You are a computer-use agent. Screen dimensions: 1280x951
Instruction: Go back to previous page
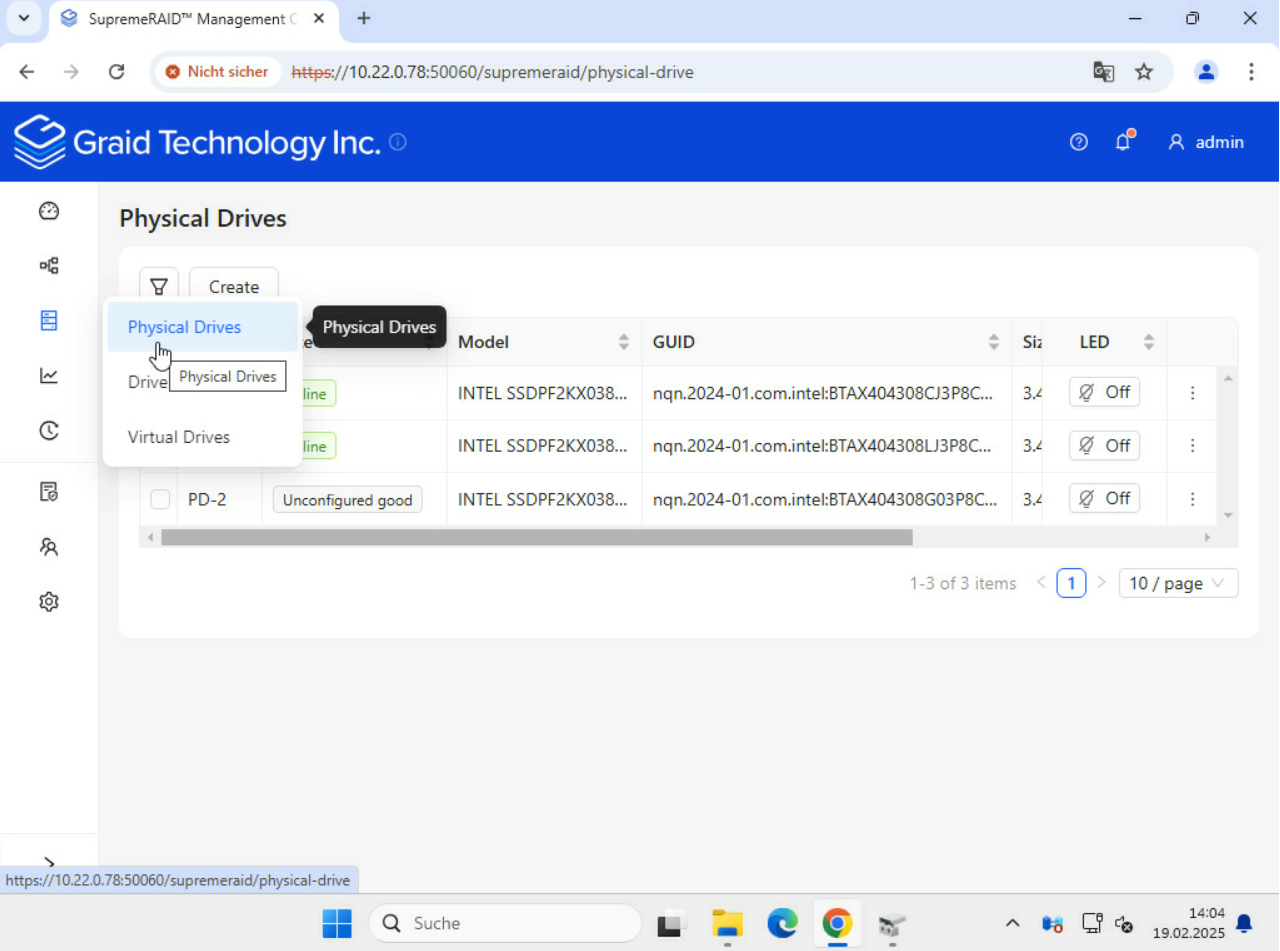point(27,72)
